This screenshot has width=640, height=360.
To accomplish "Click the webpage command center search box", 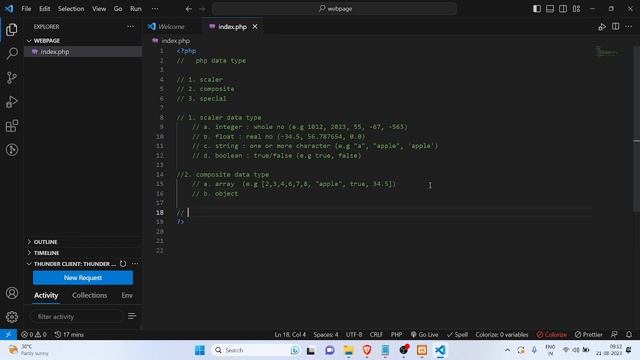I will click(335, 9).
